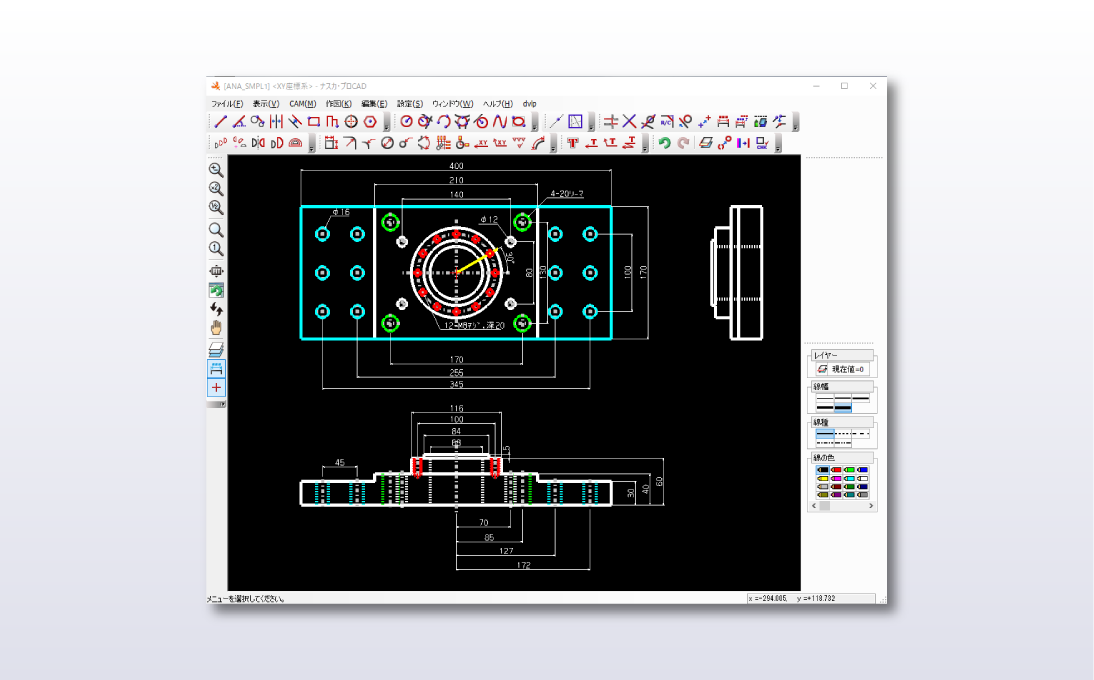Viewport: 1094px width, 680px height.
Task: Select the crosshair circle tool
Action: (x=351, y=121)
